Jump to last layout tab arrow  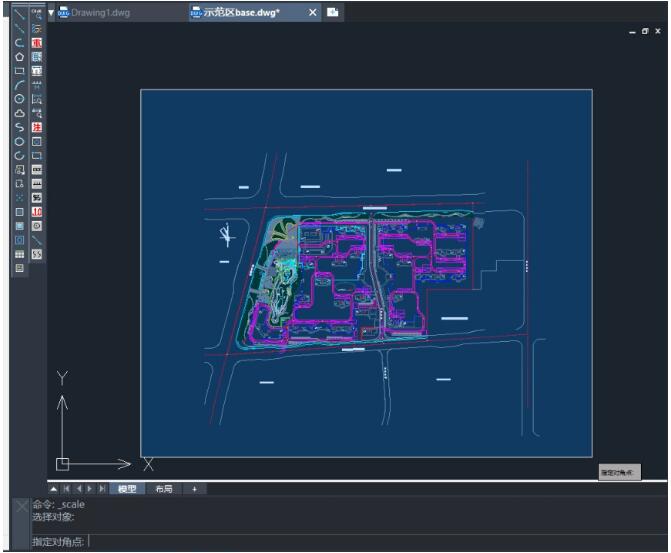coord(102,489)
